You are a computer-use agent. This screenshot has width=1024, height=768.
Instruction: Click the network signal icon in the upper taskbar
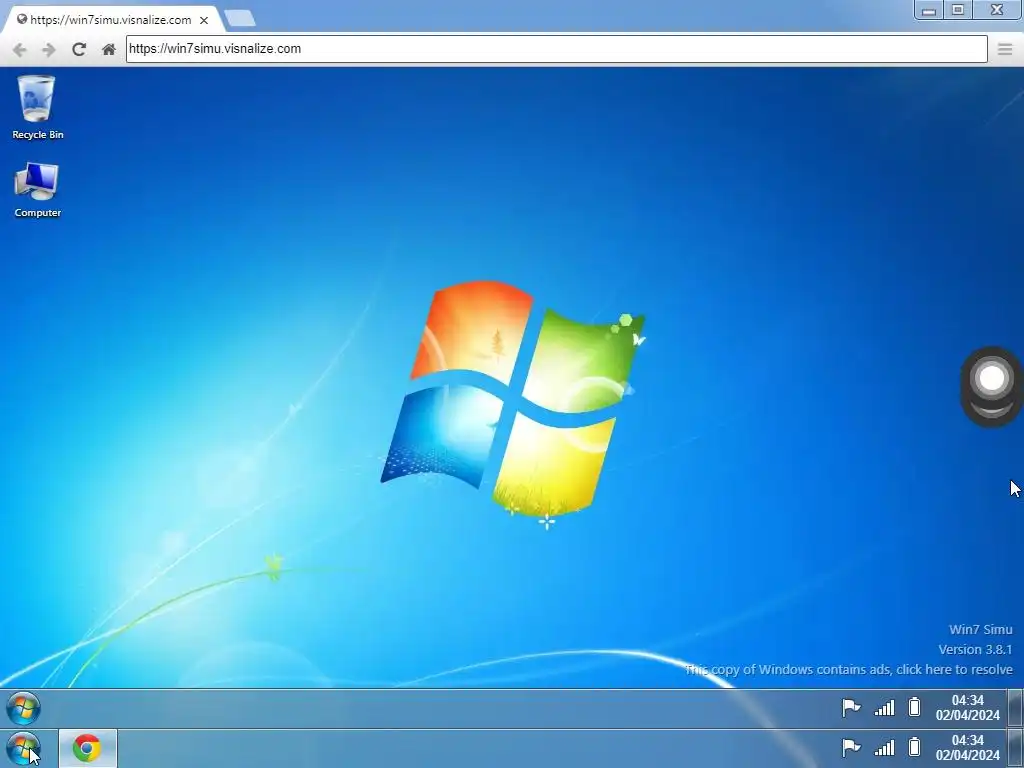pos(884,708)
